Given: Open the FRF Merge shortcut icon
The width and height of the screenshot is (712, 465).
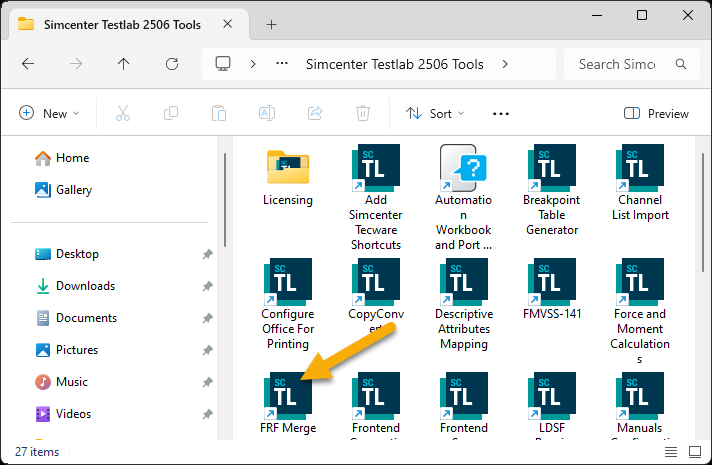Looking at the screenshot, I should click(x=288, y=396).
